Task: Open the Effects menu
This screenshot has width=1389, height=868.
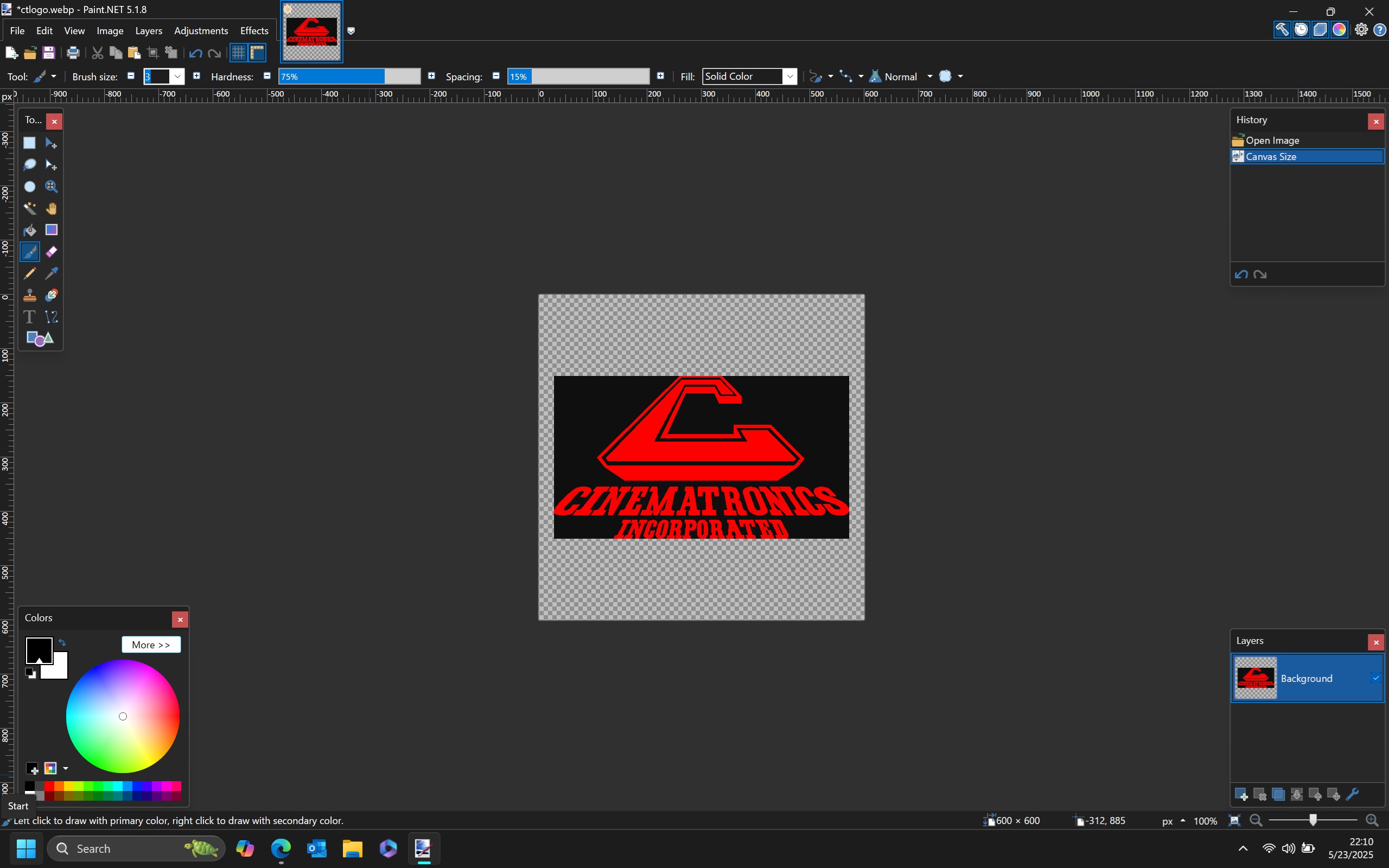Action: (x=254, y=31)
